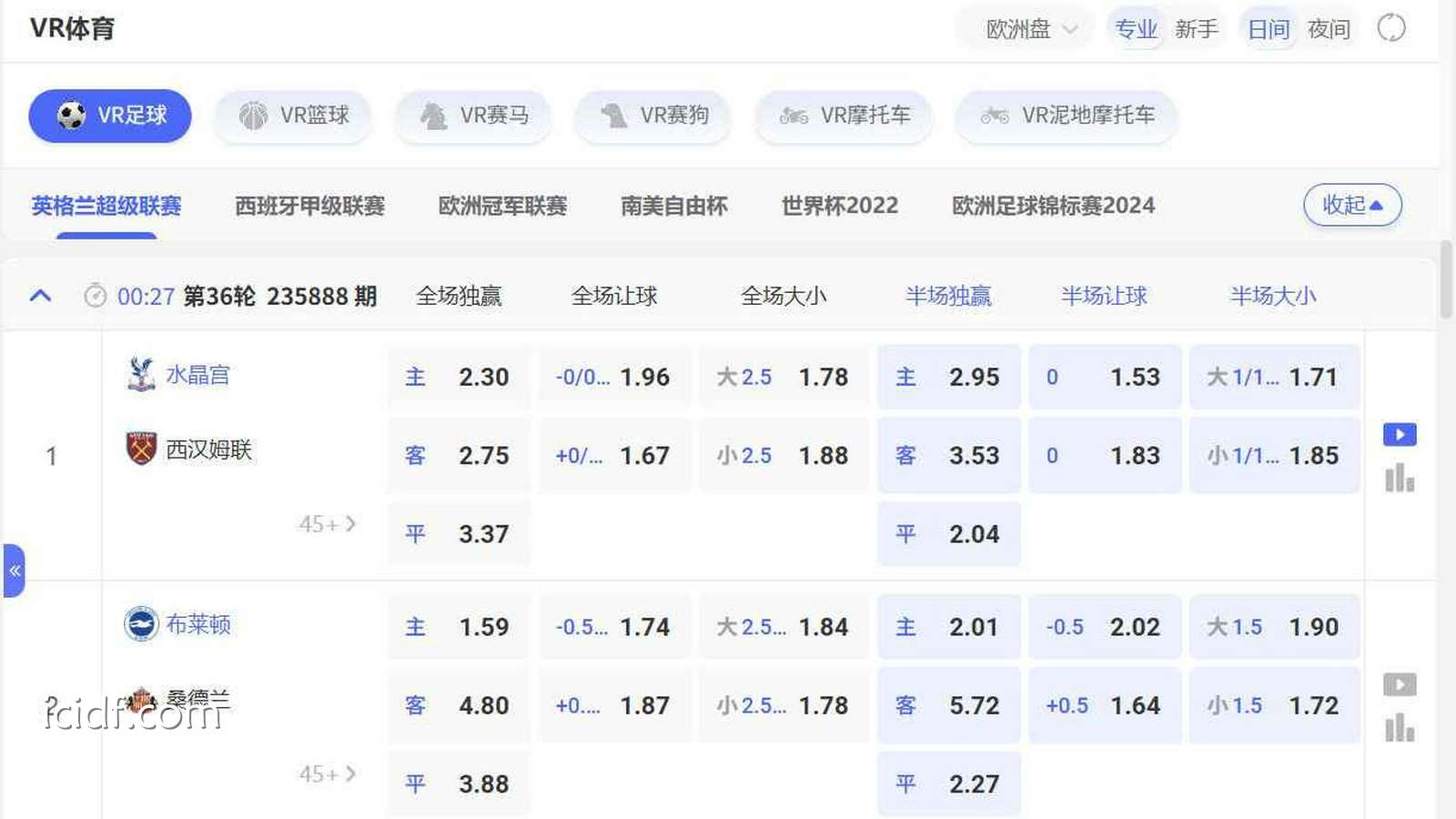The height and width of the screenshot is (819, 1456).
Task: Bet half-time handicap 0 at 1.53
Action: coord(1105,377)
